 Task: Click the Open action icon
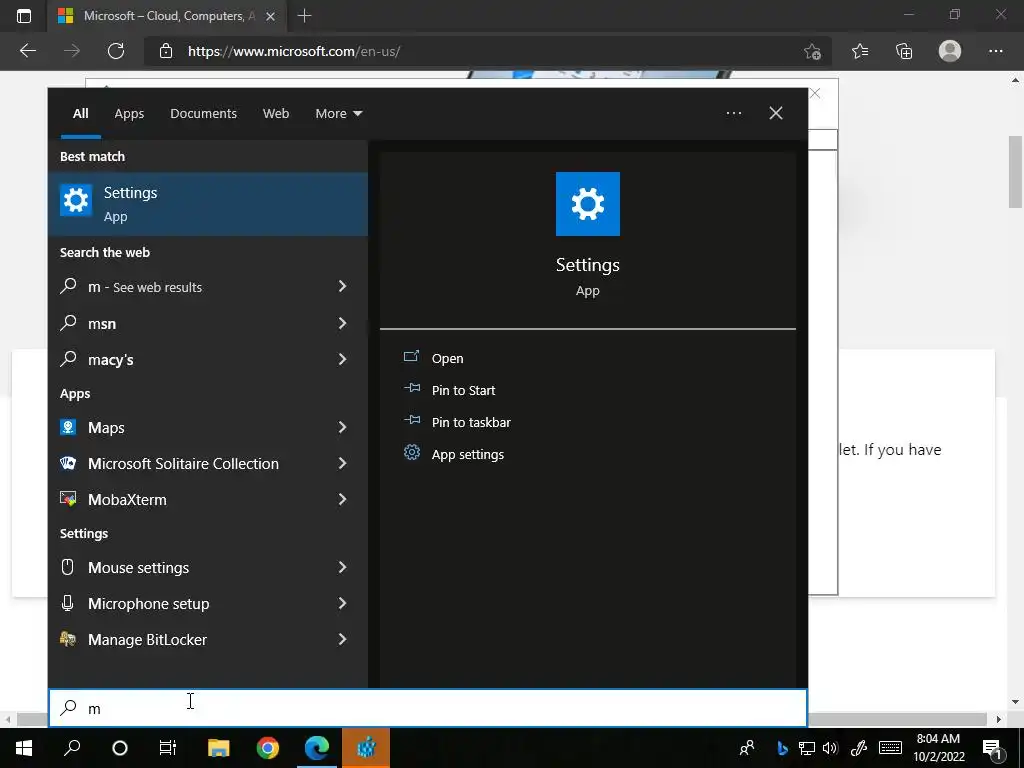click(411, 357)
